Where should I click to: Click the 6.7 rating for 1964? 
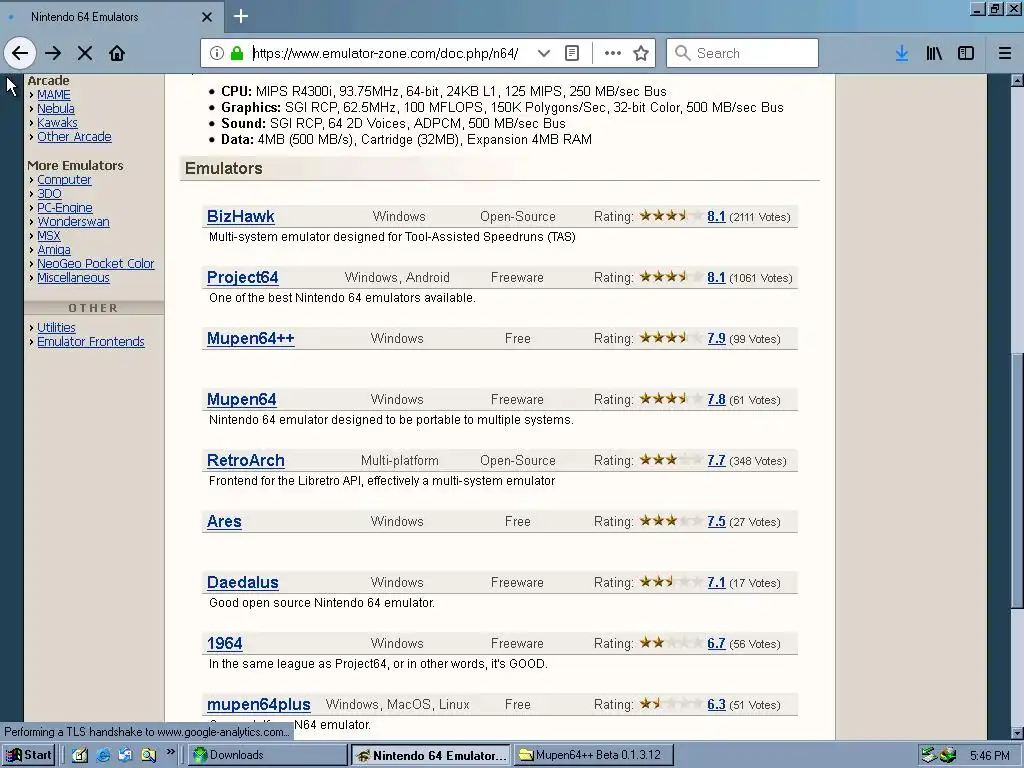716,643
